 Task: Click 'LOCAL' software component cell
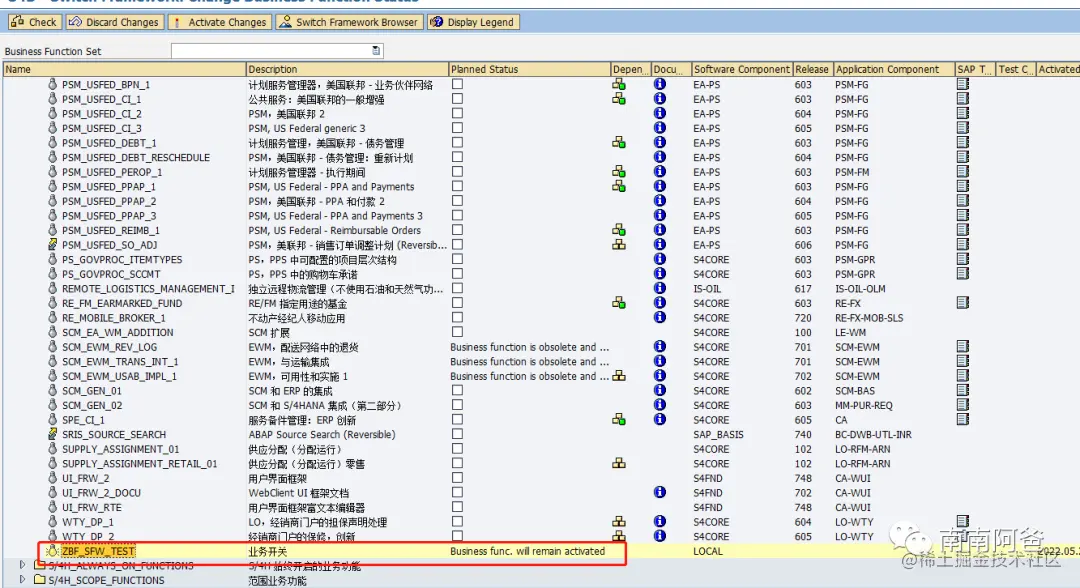(708, 551)
